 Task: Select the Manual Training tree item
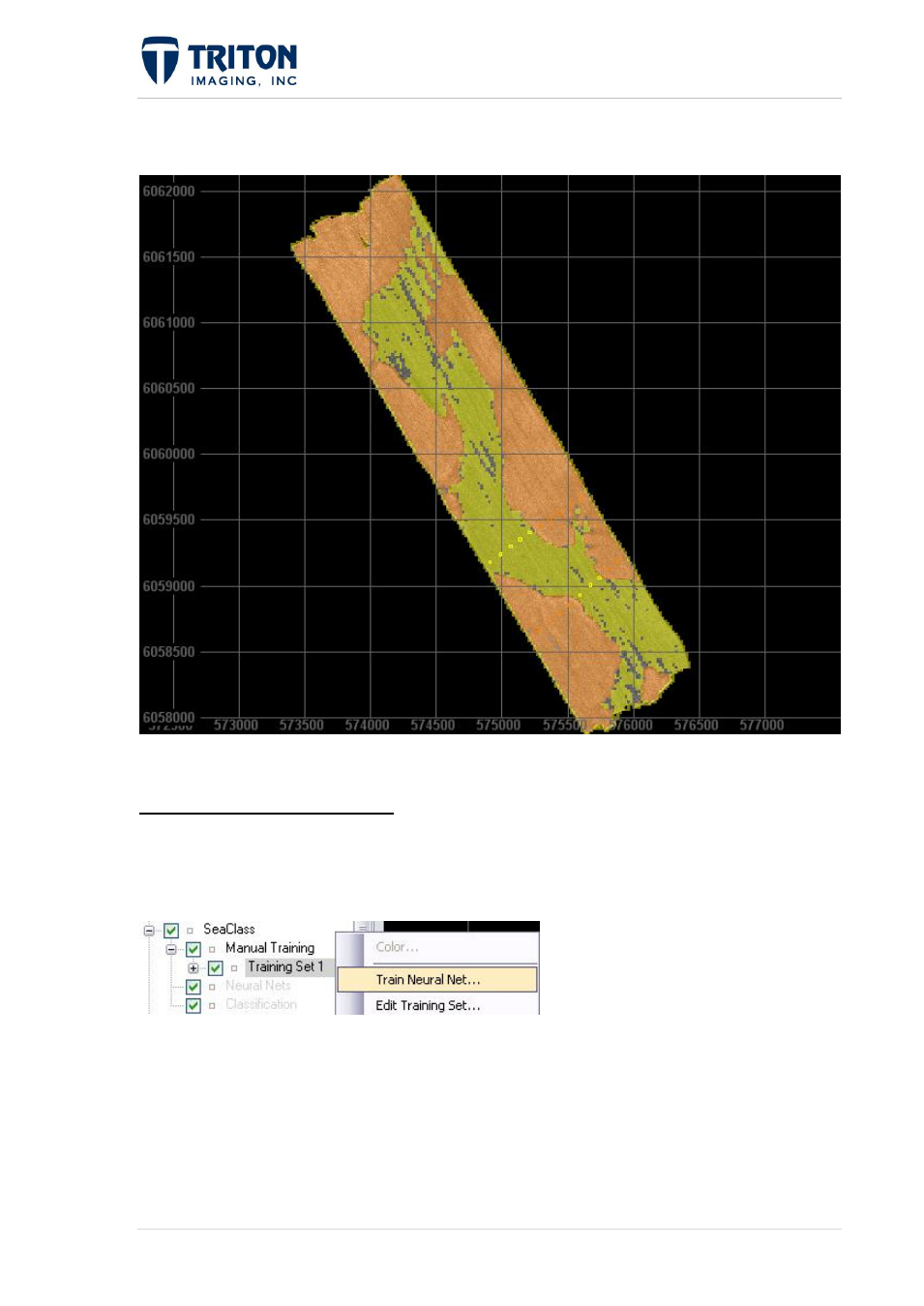270,948
